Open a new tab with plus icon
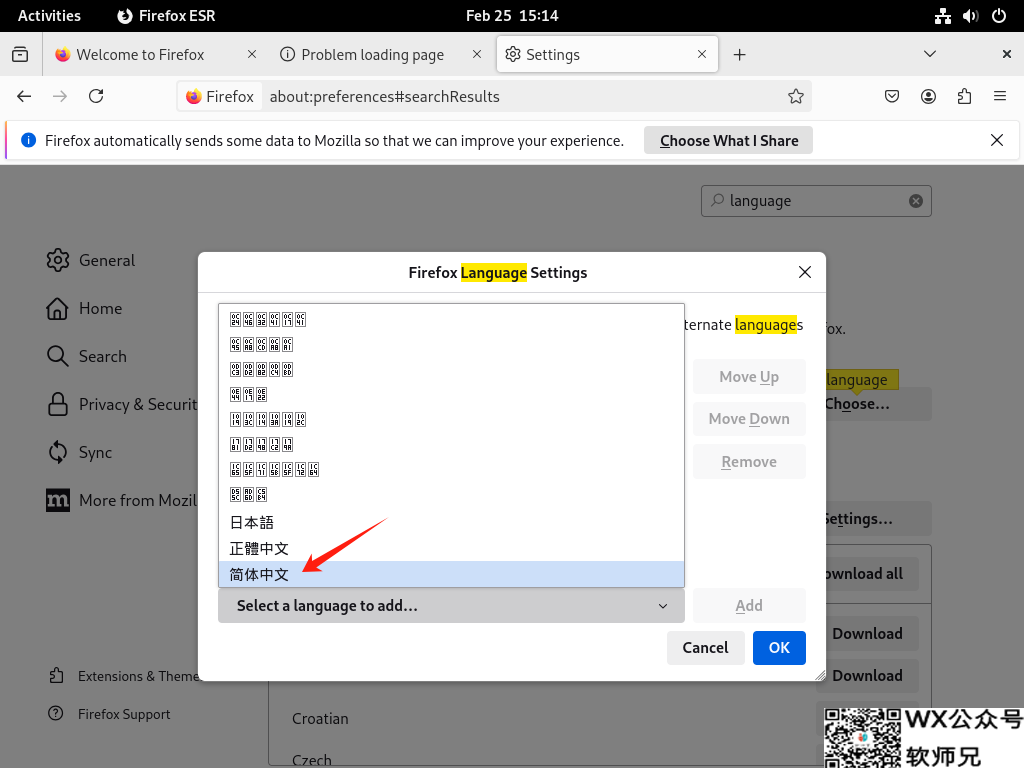This screenshot has width=1024, height=768. (x=739, y=55)
